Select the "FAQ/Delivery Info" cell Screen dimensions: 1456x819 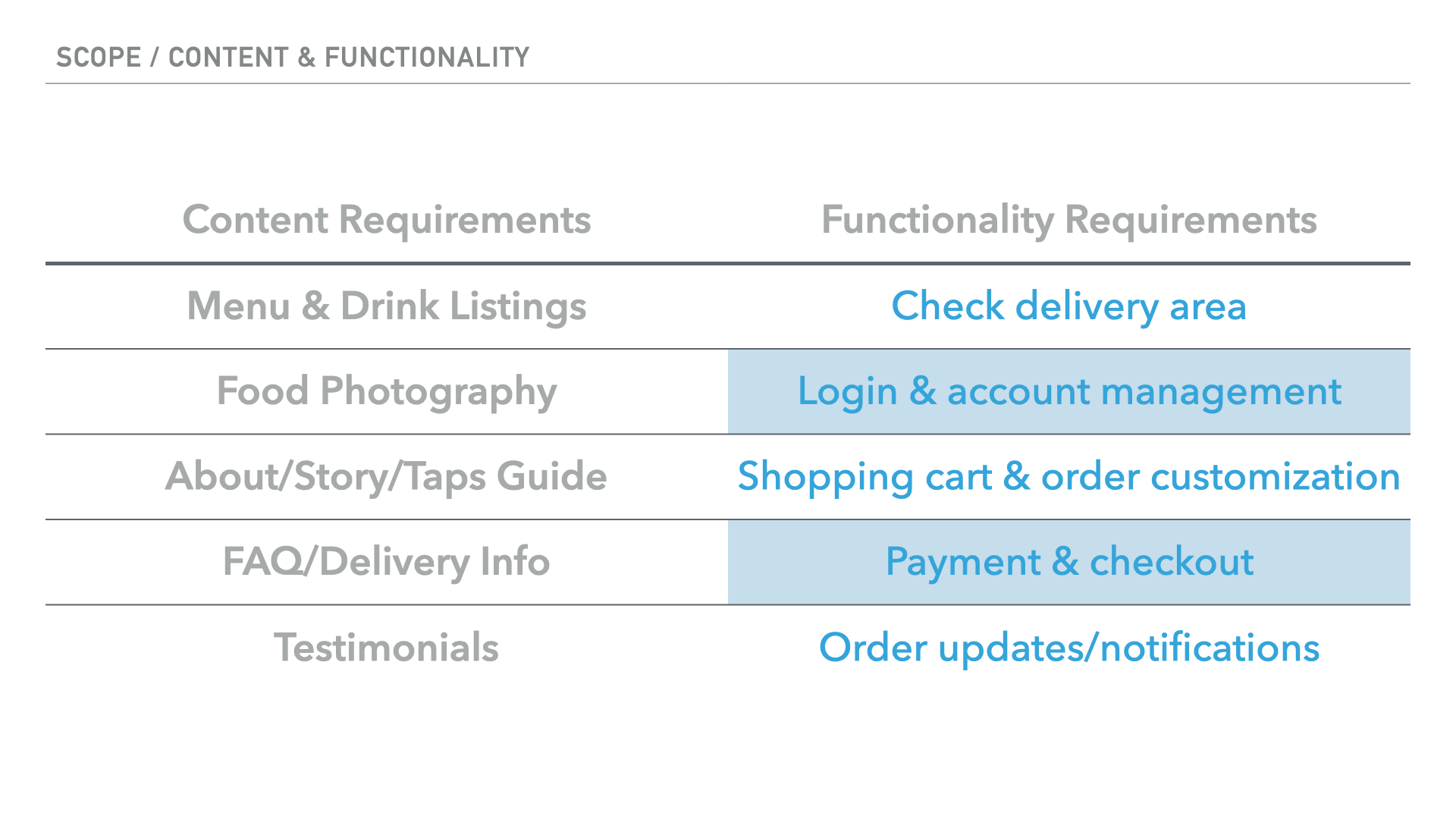[387, 562]
